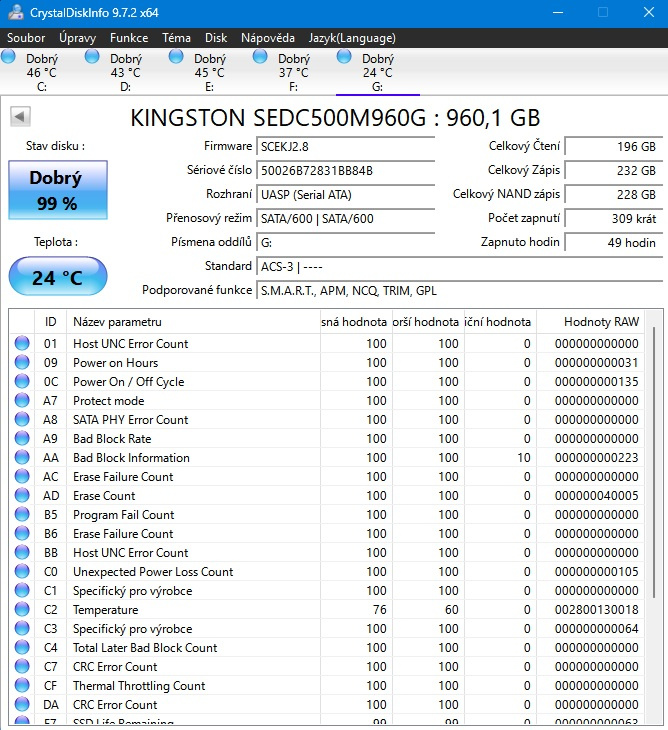Click status orb for Erase Count row
Screen dimensions: 668x730
click(x=22, y=495)
